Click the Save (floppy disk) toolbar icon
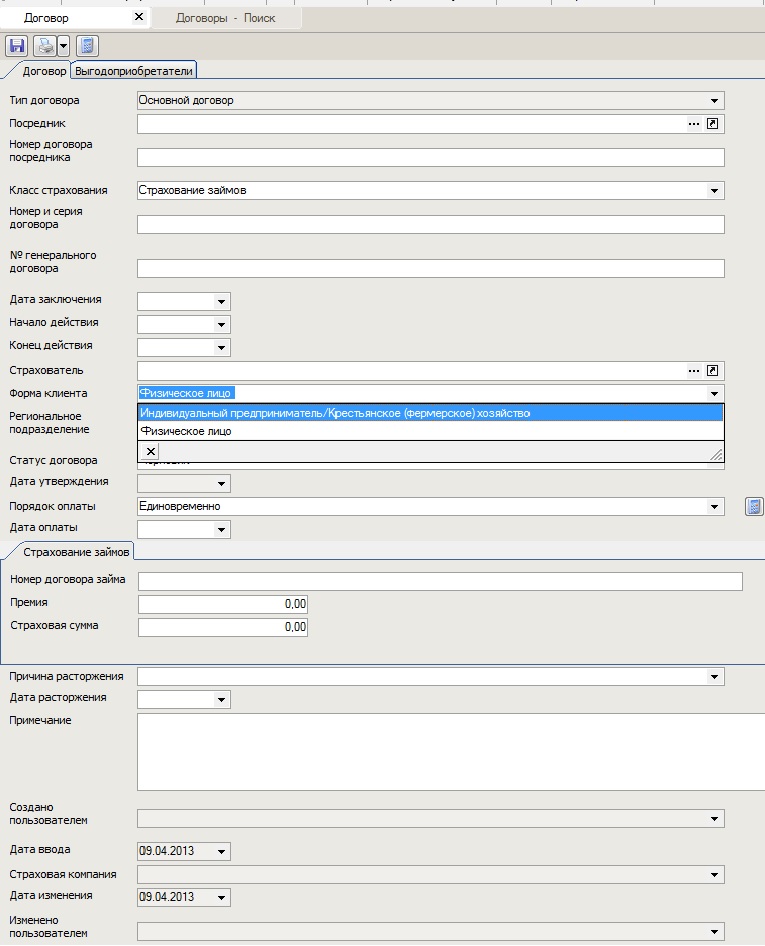Image resolution: width=765 pixels, height=946 pixels. coord(17,46)
